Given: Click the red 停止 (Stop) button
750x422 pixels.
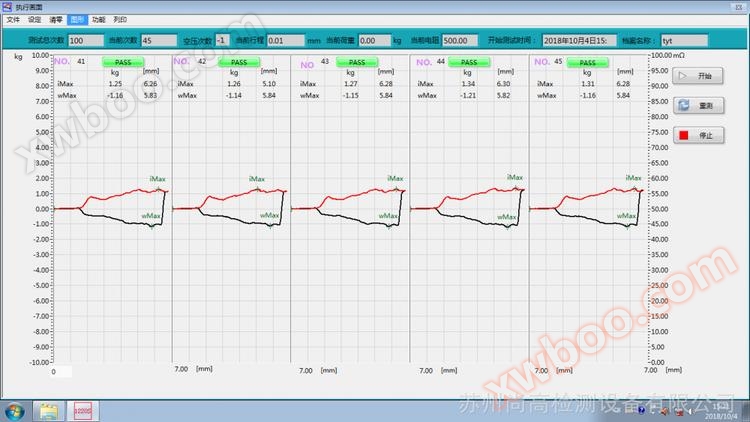Looking at the screenshot, I should coord(697,134).
